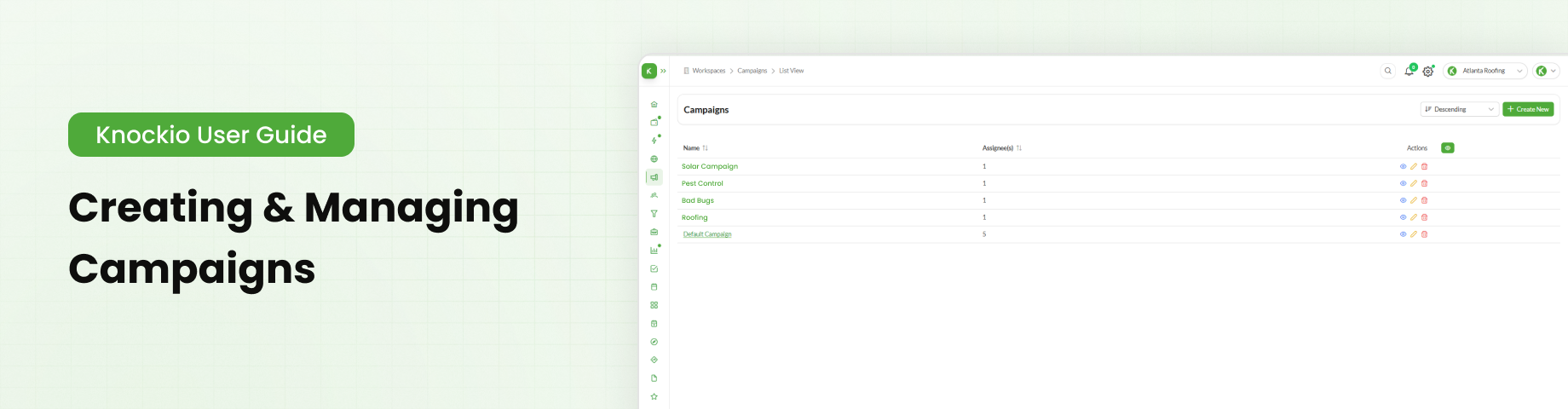
Task: Open the Default Campaign link
Action: pos(707,234)
